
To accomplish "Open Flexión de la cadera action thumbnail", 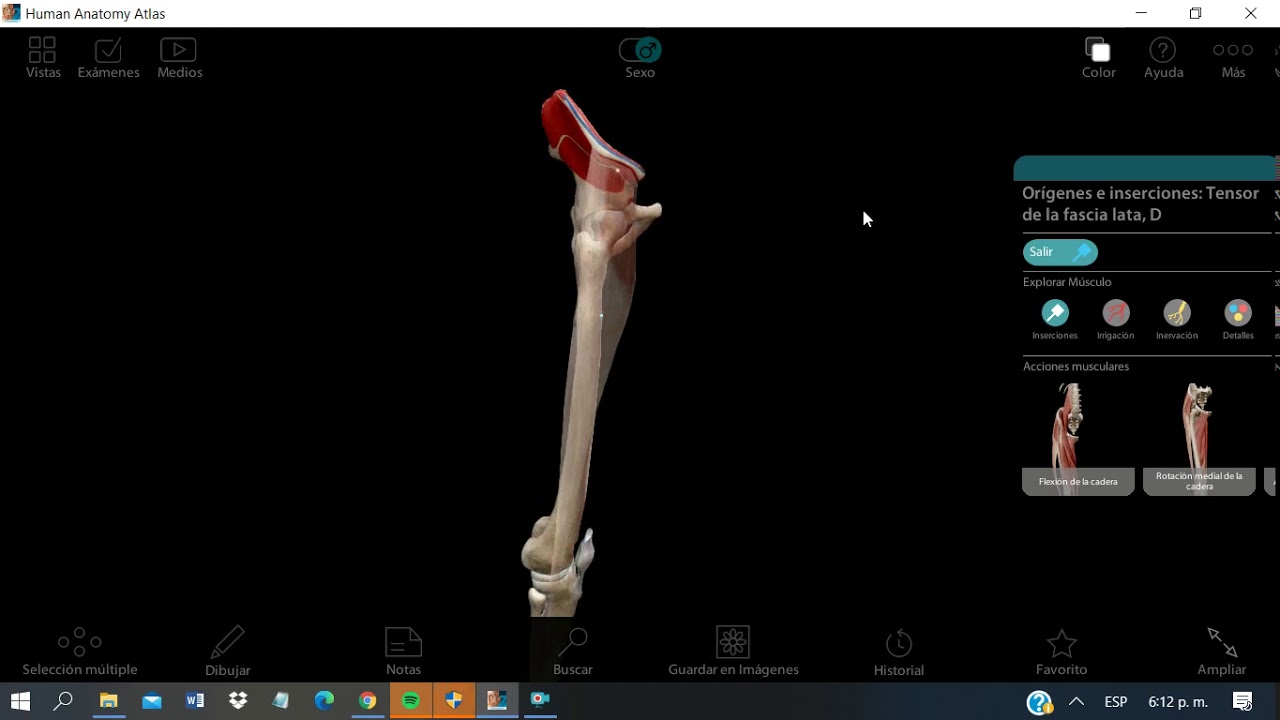I will click(1078, 438).
